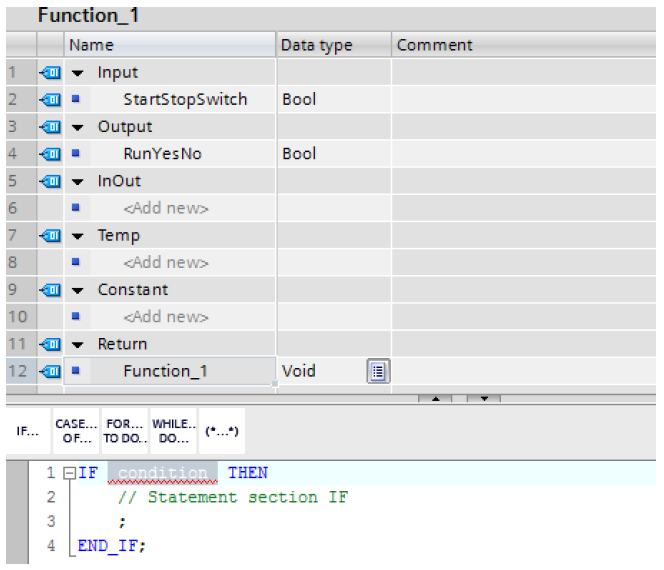664x570 pixels.
Task: Click the Return section label
Action: click(x=122, y=344)
